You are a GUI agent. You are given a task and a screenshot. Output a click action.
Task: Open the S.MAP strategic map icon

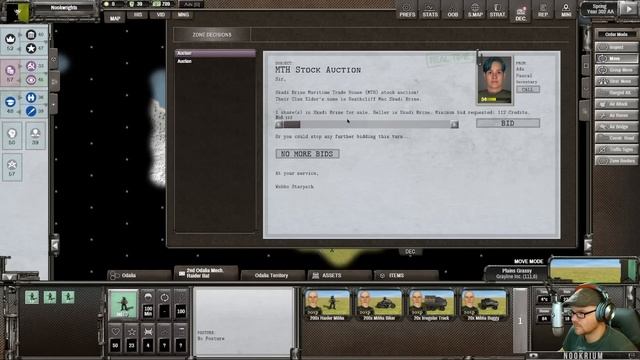pos(475,10)
